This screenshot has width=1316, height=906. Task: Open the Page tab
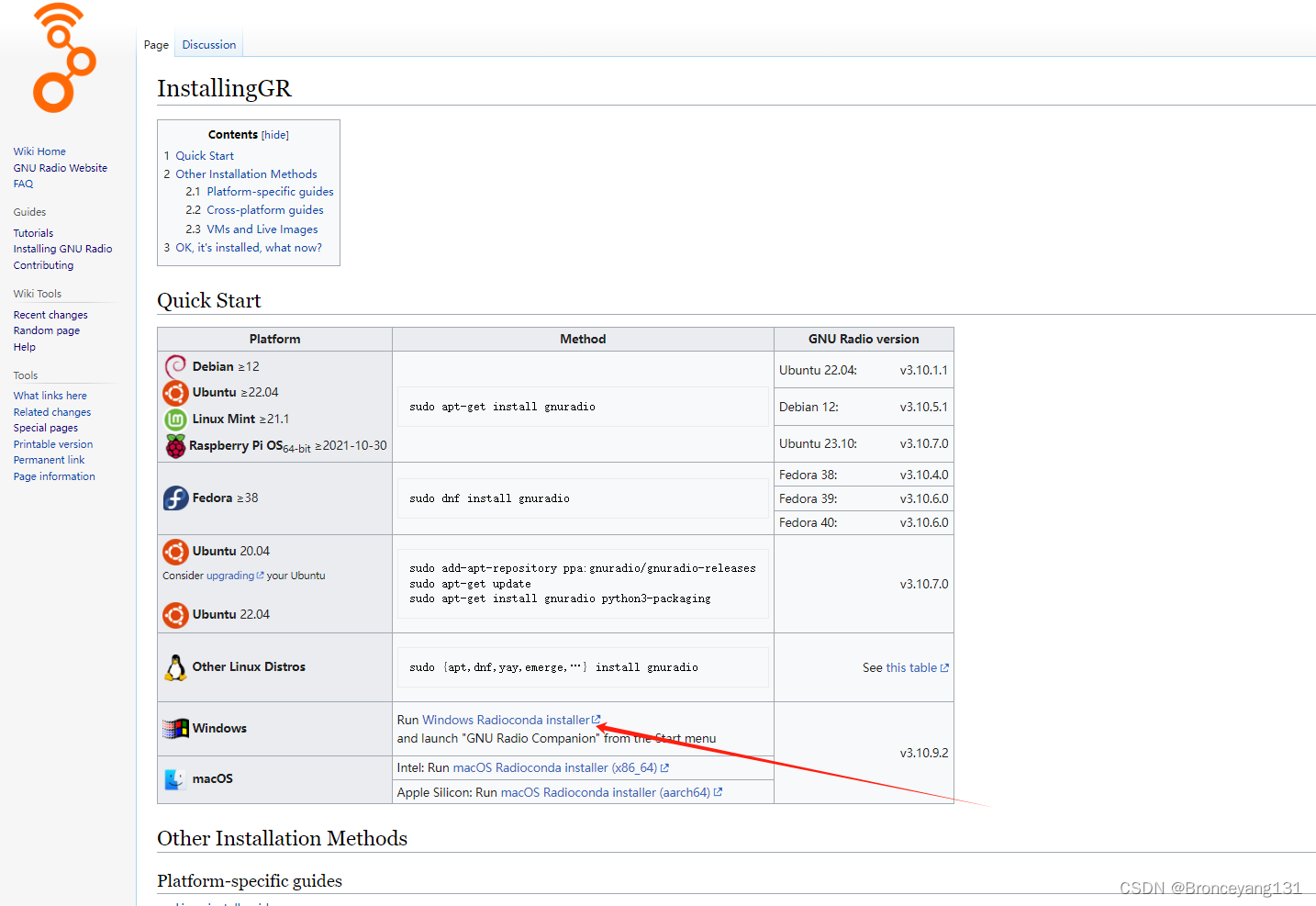[156, 45]
